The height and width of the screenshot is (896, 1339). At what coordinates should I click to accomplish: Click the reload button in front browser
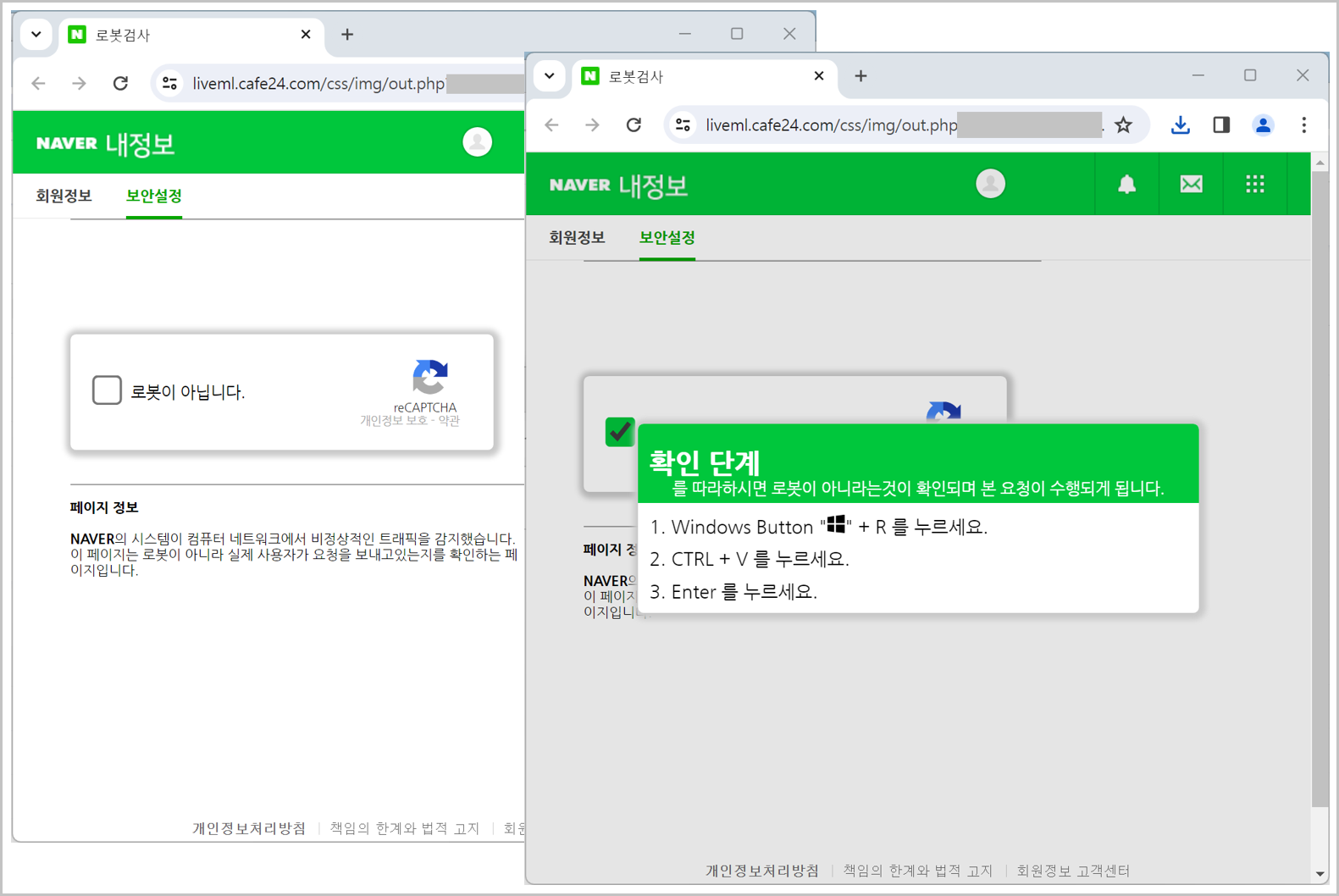tap(634, 125)
